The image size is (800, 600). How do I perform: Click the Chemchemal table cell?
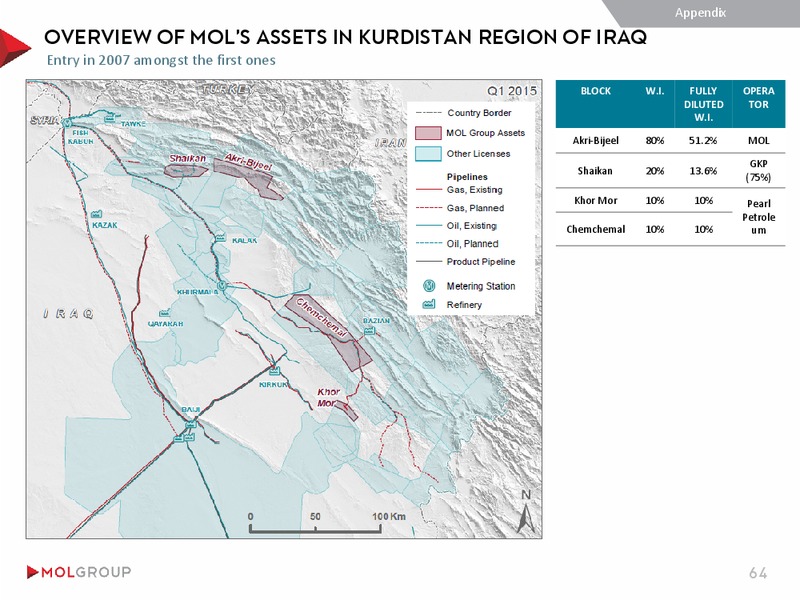click(x=595, y=229)
